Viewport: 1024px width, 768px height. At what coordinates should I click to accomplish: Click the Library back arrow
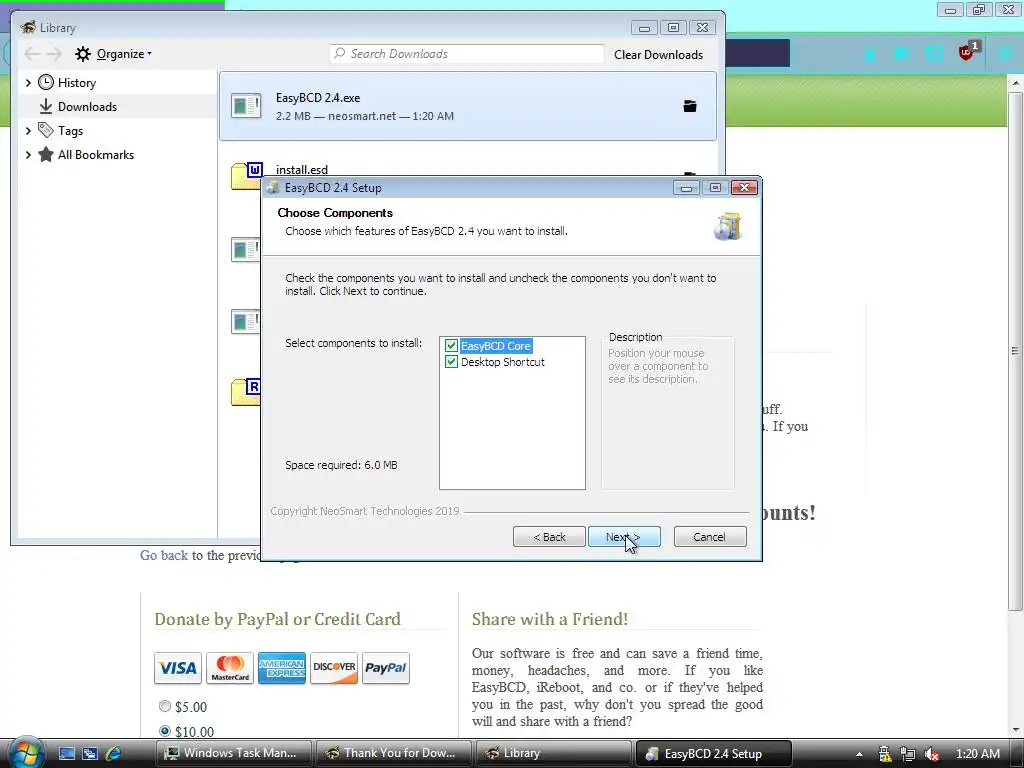click(x=31, y=54)
